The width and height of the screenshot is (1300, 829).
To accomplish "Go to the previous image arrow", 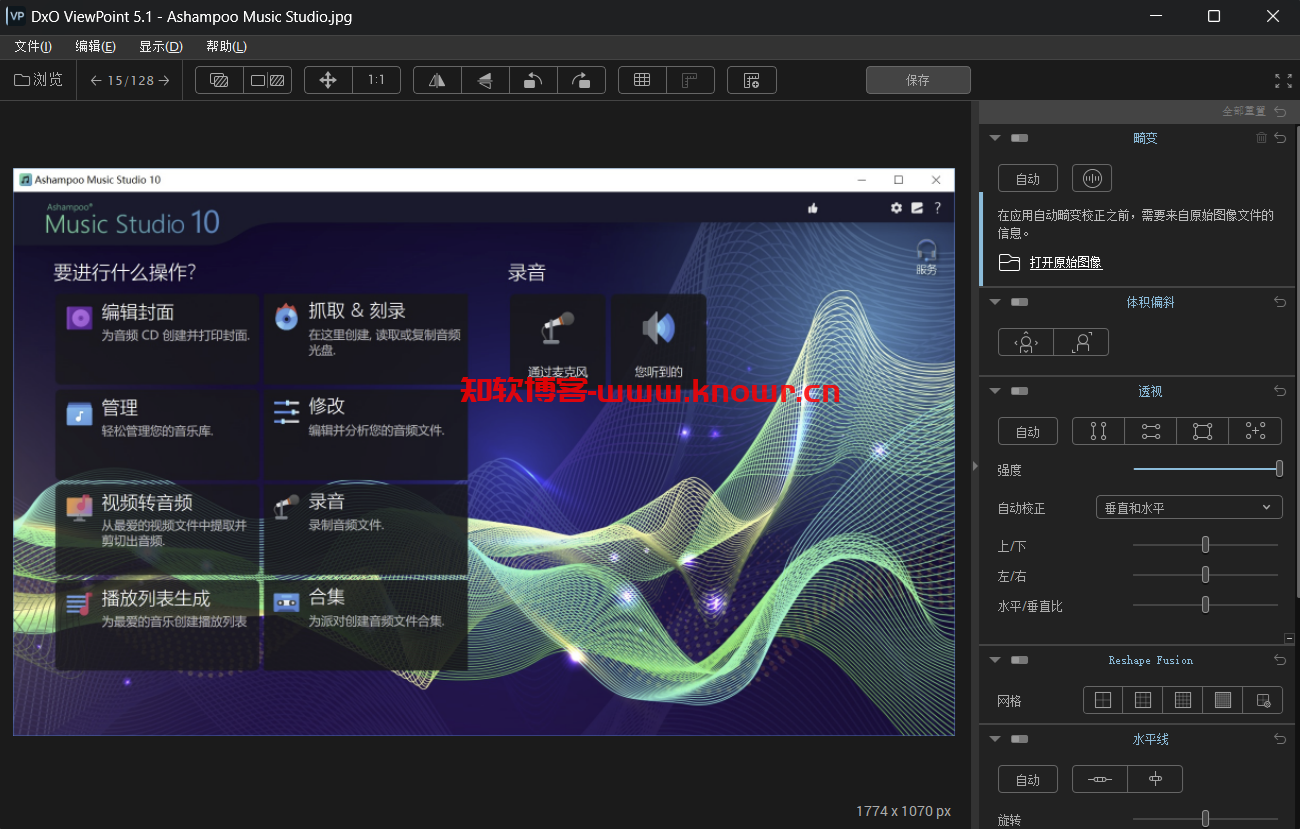I will pyautogui.click(x=96, y=80).
